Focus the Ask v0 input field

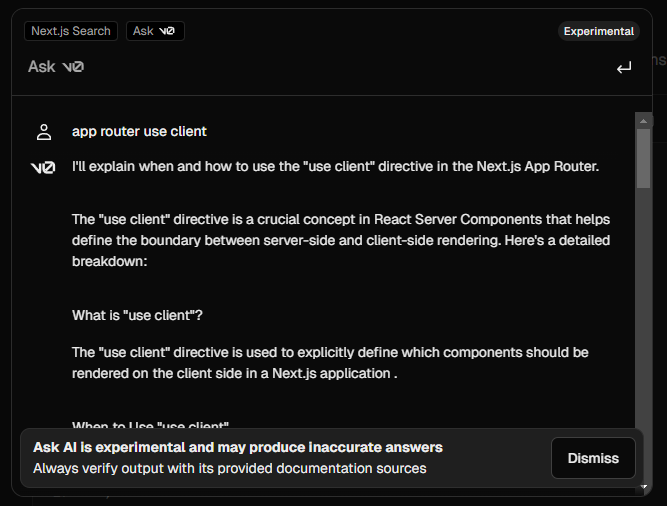(315, 67)
